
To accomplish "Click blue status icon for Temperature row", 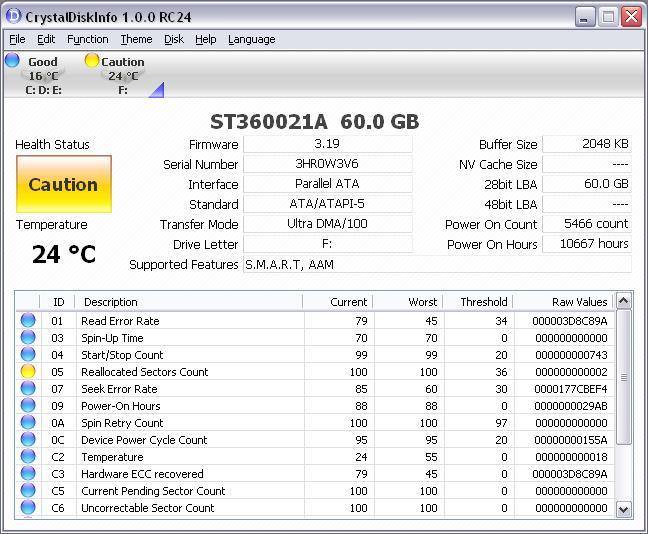I will 28,456.
